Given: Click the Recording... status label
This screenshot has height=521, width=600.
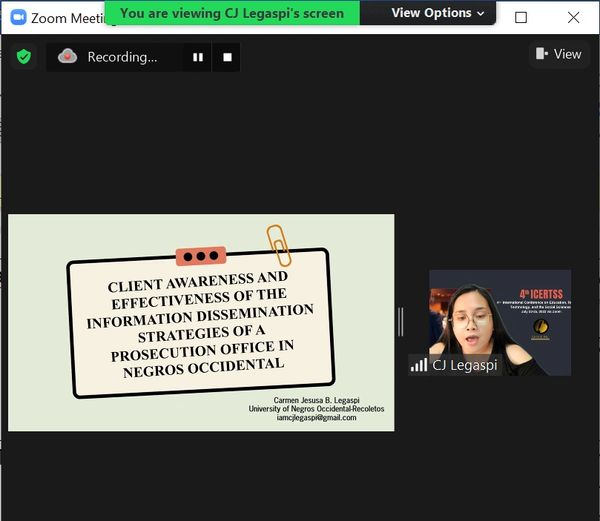Looking at the screenshot, I should coord(122,57).
